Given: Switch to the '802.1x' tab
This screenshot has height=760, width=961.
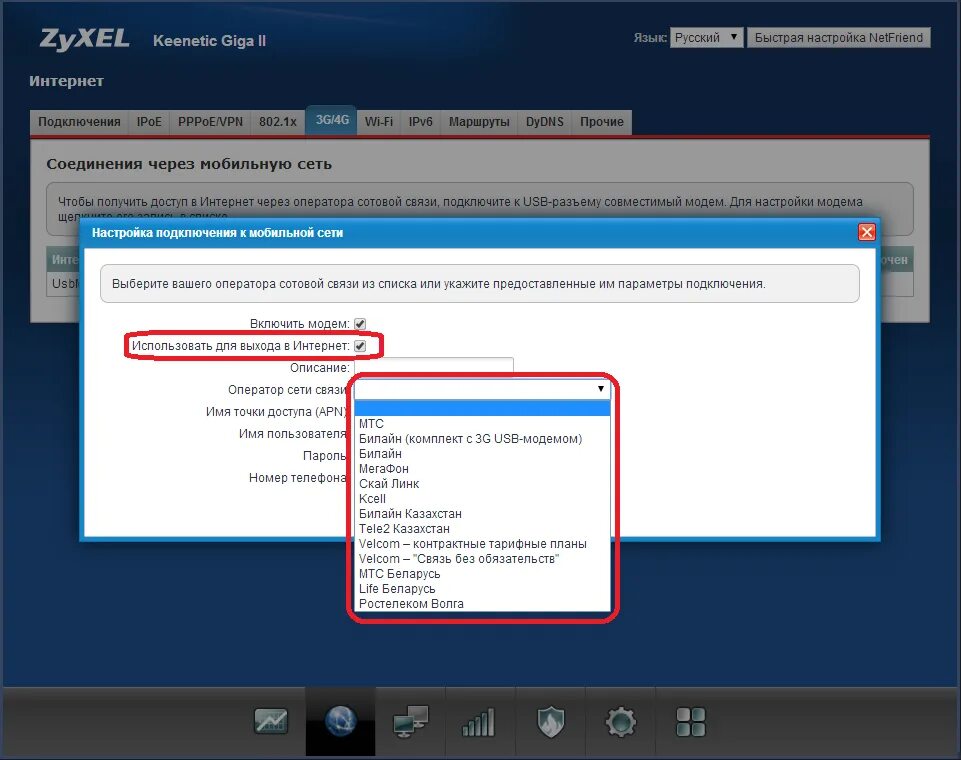Looking at the screenshot, I should click(278, 122).
